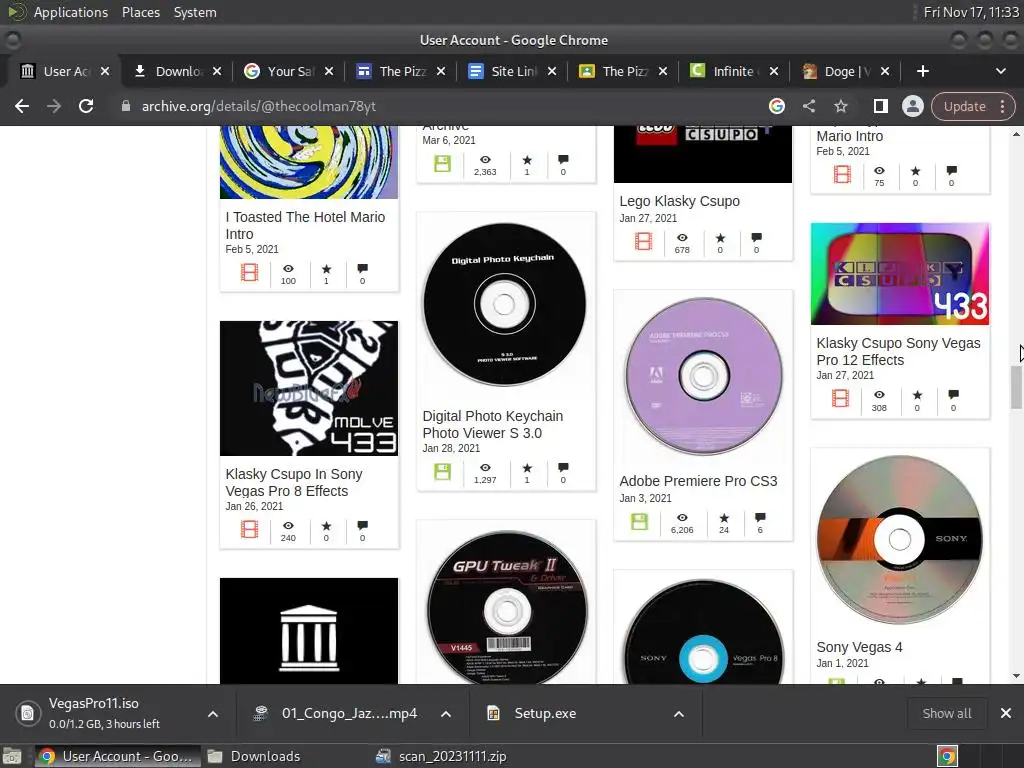1024x768 pixels.
Task: Open Adobe Premiere Pro CS3 title link
Action: (x=698, y=481)
